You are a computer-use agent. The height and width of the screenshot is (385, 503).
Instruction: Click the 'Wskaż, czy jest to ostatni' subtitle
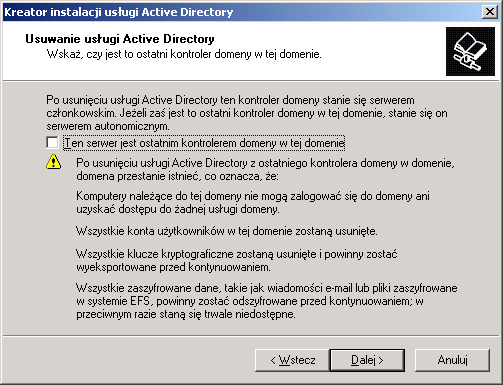184,54
